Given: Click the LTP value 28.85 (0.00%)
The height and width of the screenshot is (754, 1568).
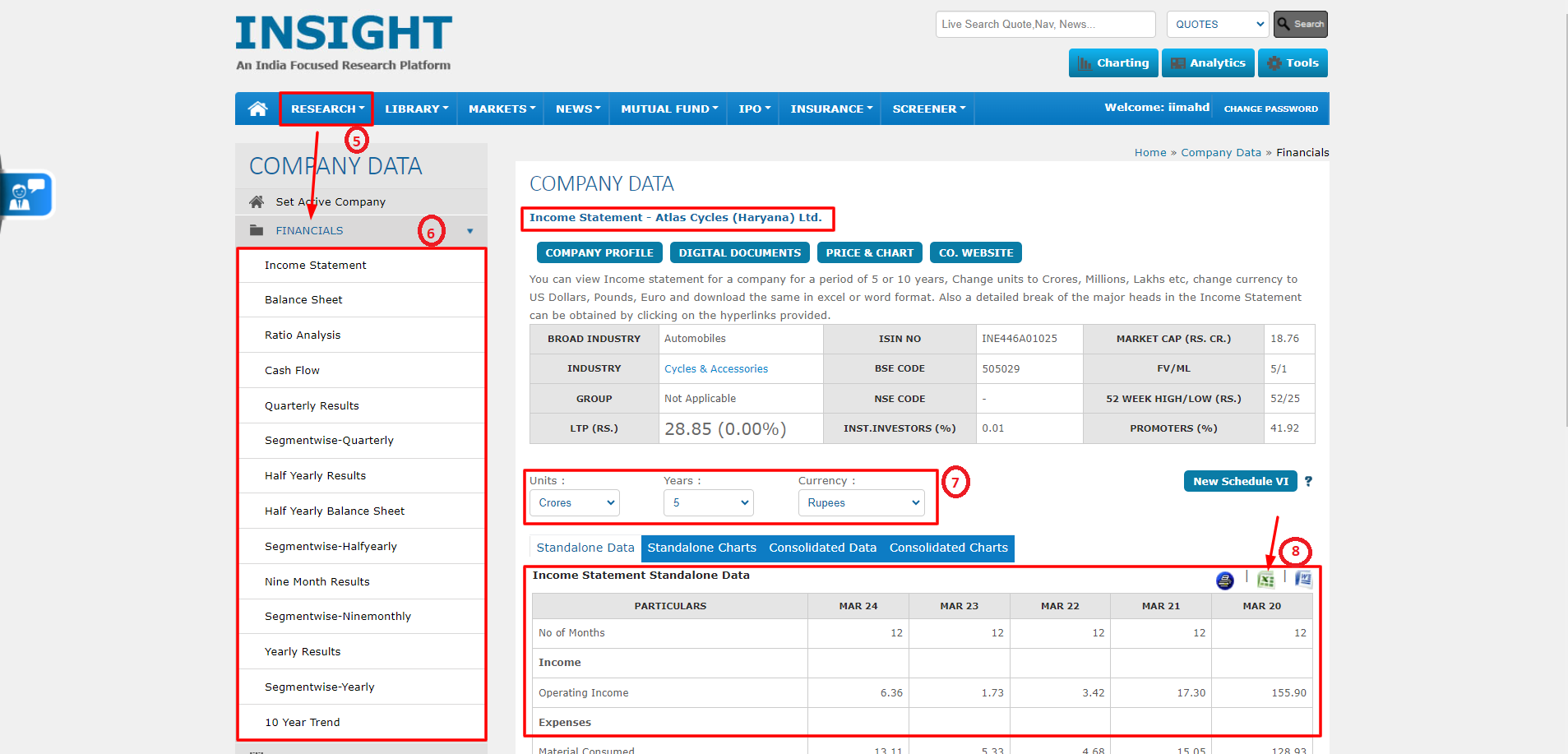Looking at the screenshot, I should coord(725,429).
